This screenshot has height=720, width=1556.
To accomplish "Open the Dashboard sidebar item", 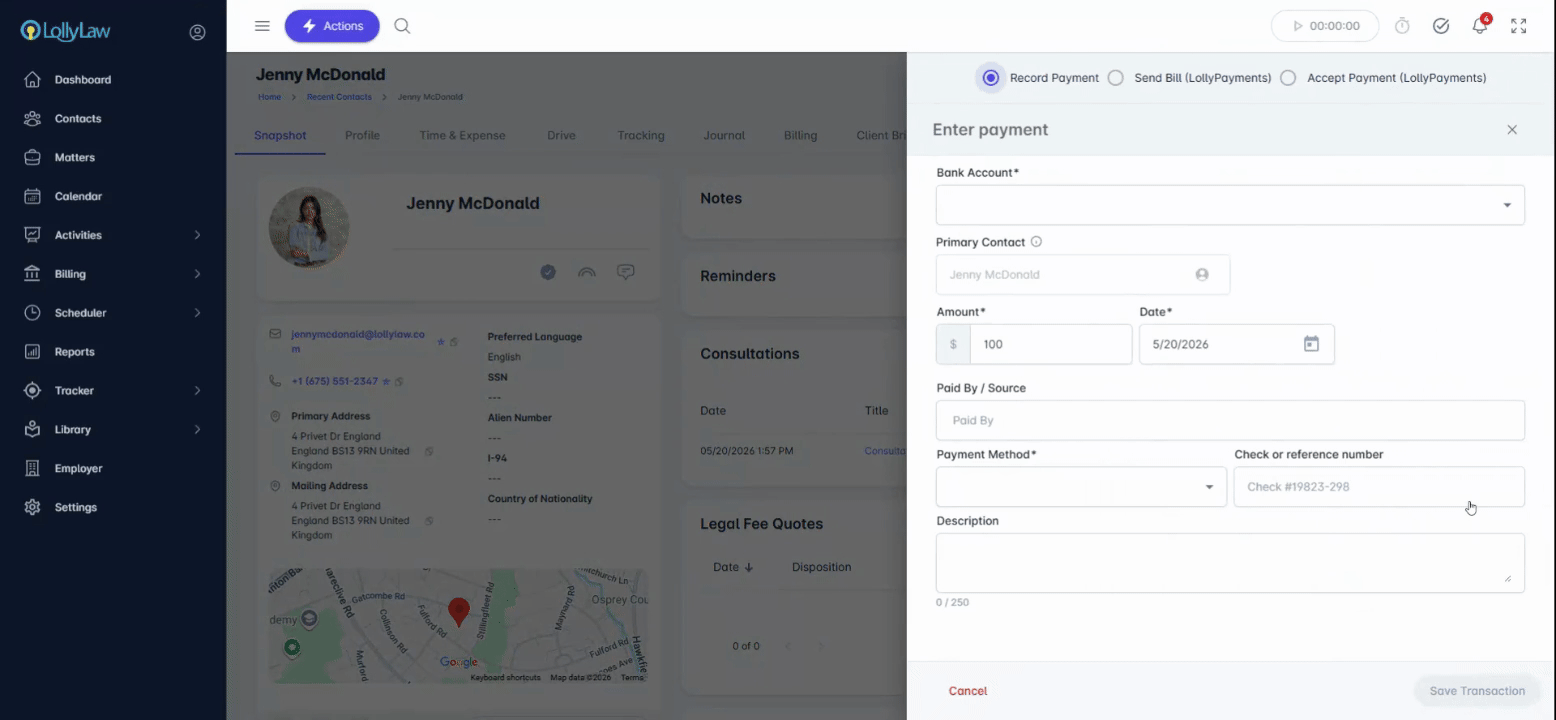I will (x=82, y=79).
